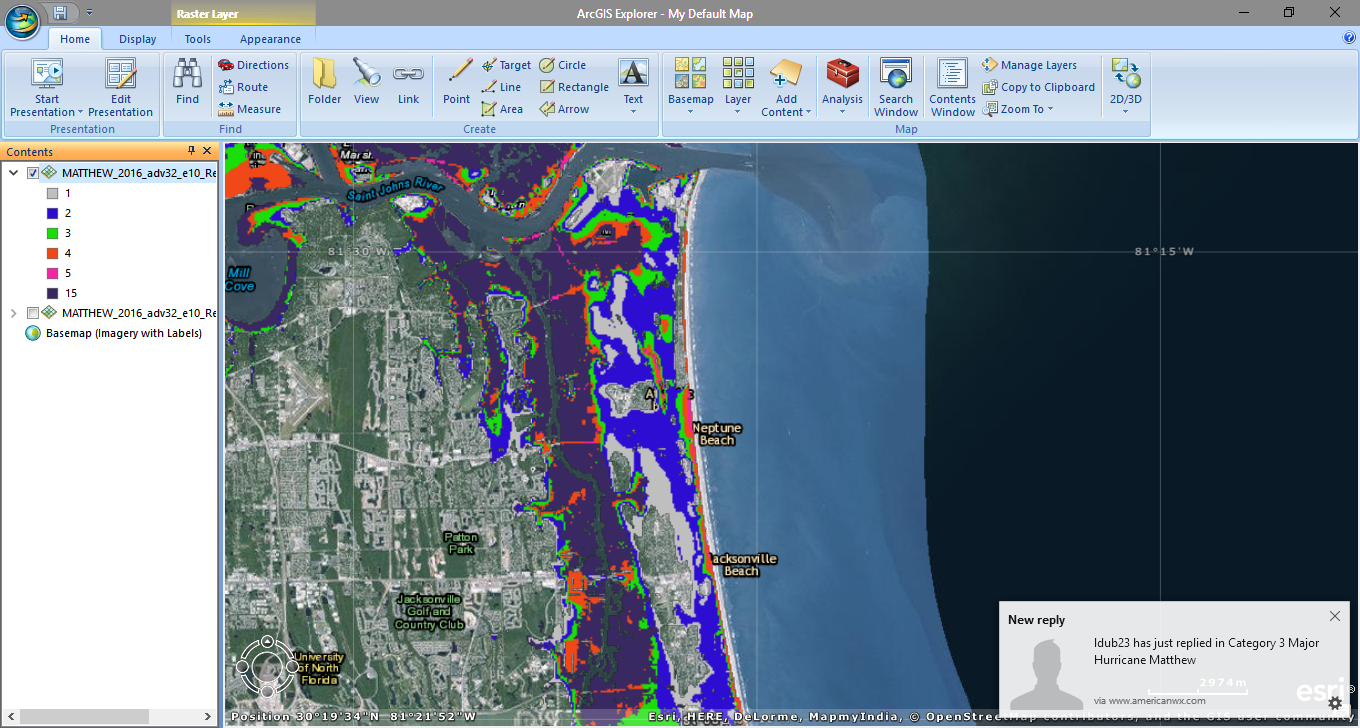Toggle the Contents Window
This screenshot has width=1360, height=728.
(x=952, y=87)
